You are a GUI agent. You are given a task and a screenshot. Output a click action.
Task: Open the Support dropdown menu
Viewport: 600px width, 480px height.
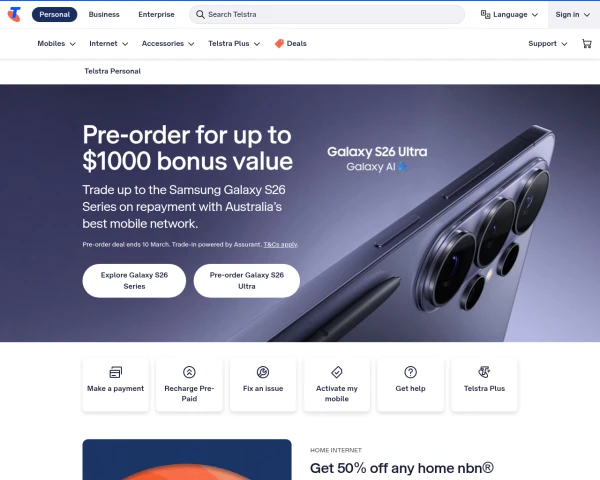(x=548, y=44)
